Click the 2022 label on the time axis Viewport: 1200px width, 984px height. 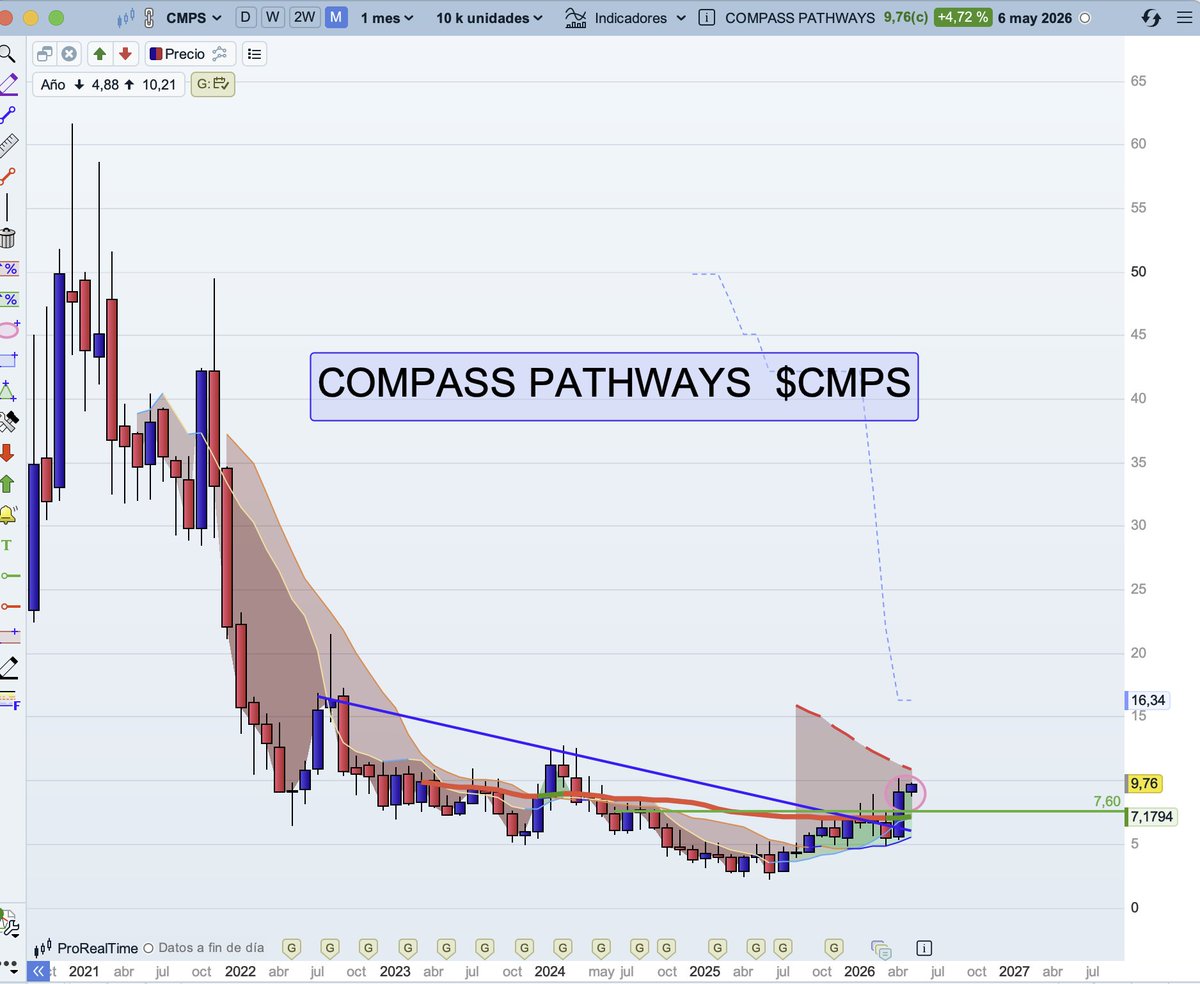(x=239, y=970)
